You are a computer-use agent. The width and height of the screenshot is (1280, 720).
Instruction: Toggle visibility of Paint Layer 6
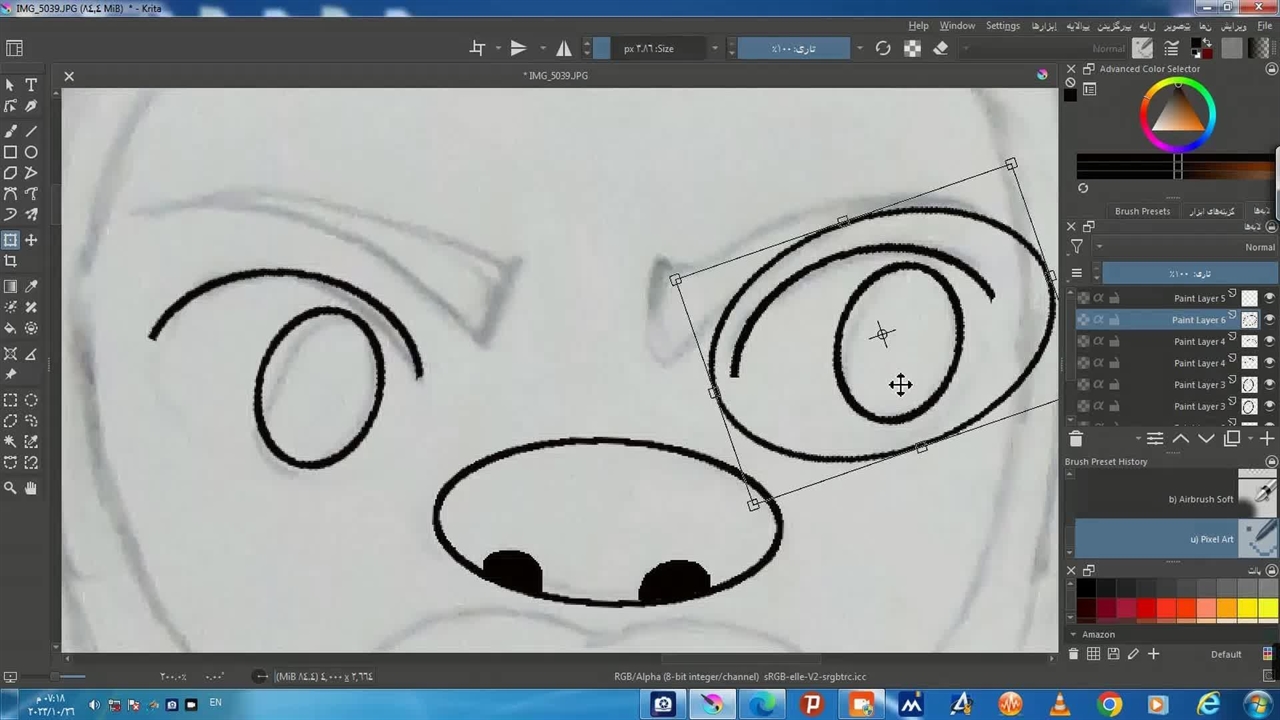1269,320
